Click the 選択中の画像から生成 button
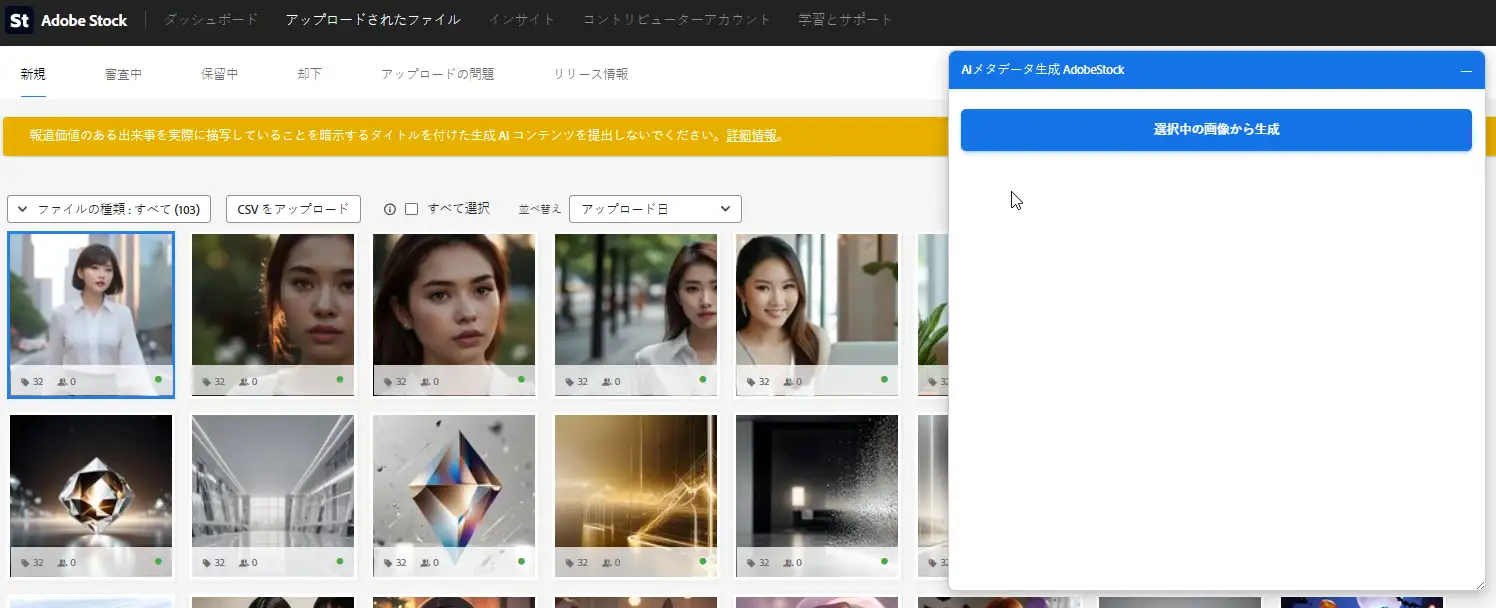 1216,130
